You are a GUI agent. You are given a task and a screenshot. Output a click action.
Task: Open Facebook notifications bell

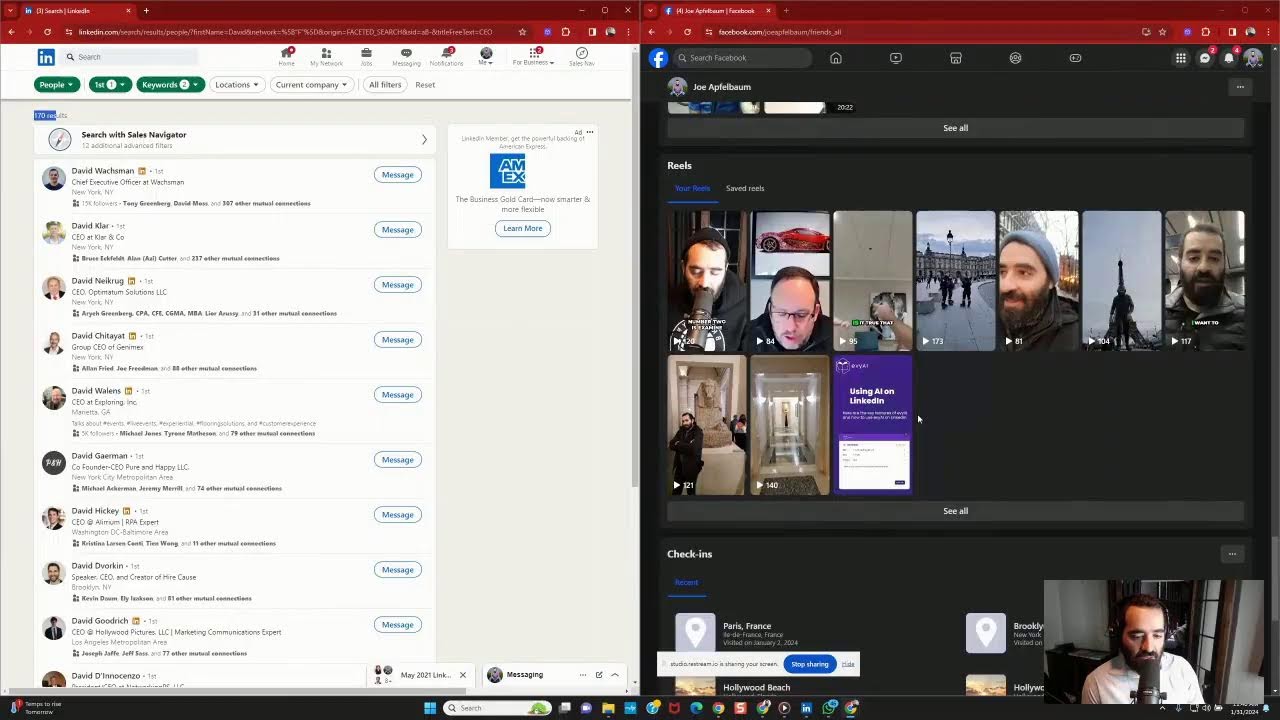[1229, 58]
